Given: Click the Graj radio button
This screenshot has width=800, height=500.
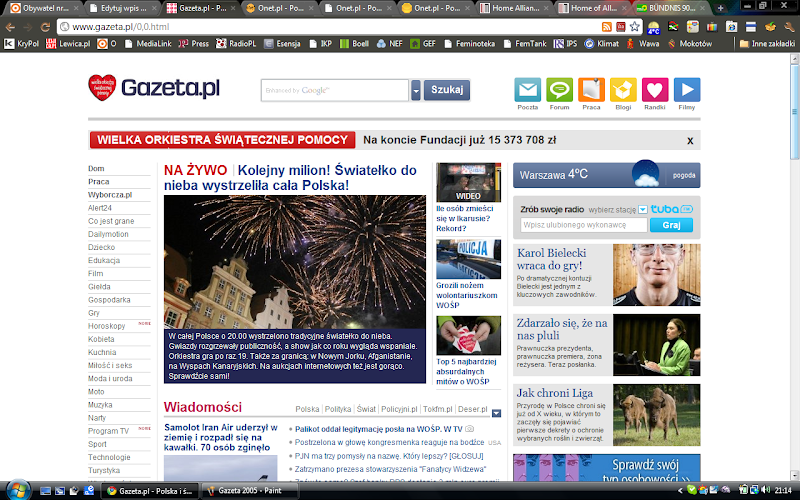Looking at the screenshot, I should click(x=671, y=225).
